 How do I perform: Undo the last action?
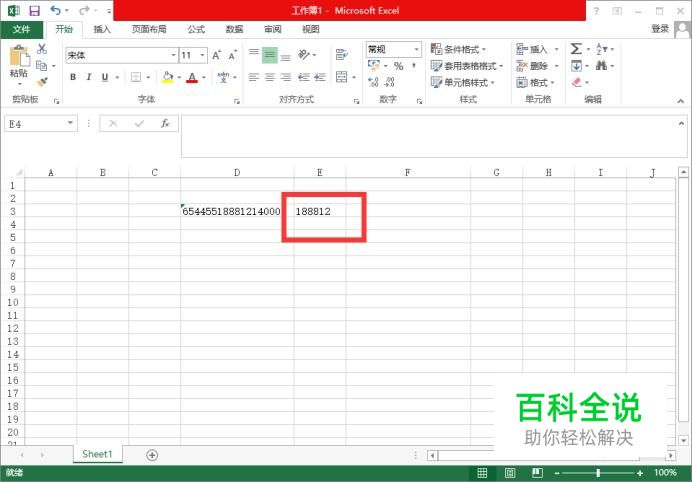56,10
